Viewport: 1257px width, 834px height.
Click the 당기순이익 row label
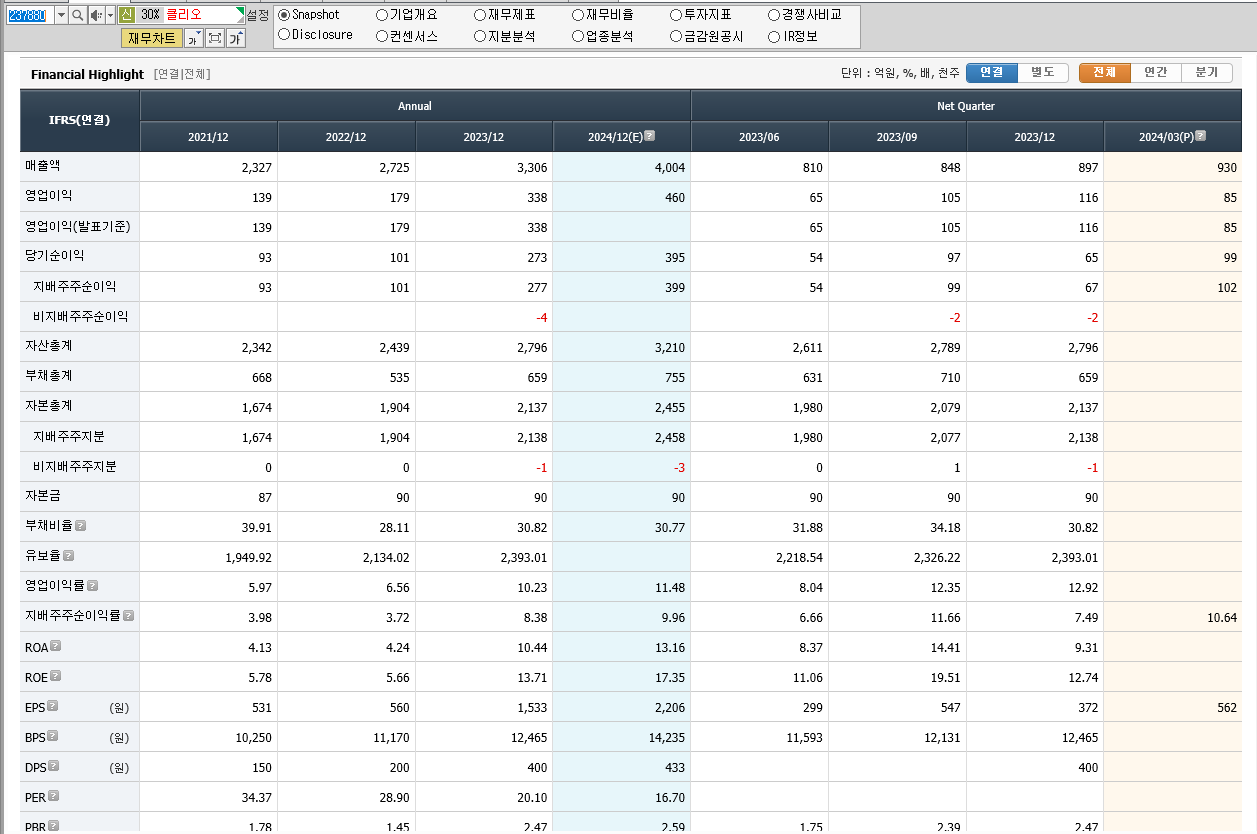[x=54, y=256]
